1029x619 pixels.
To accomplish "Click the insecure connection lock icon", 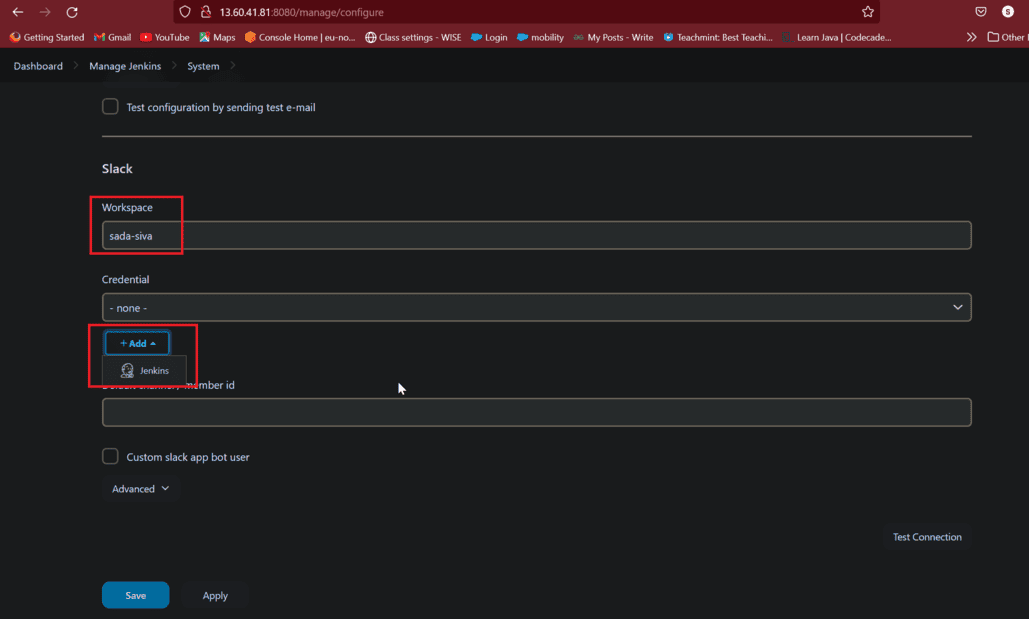I will [205, 12].
